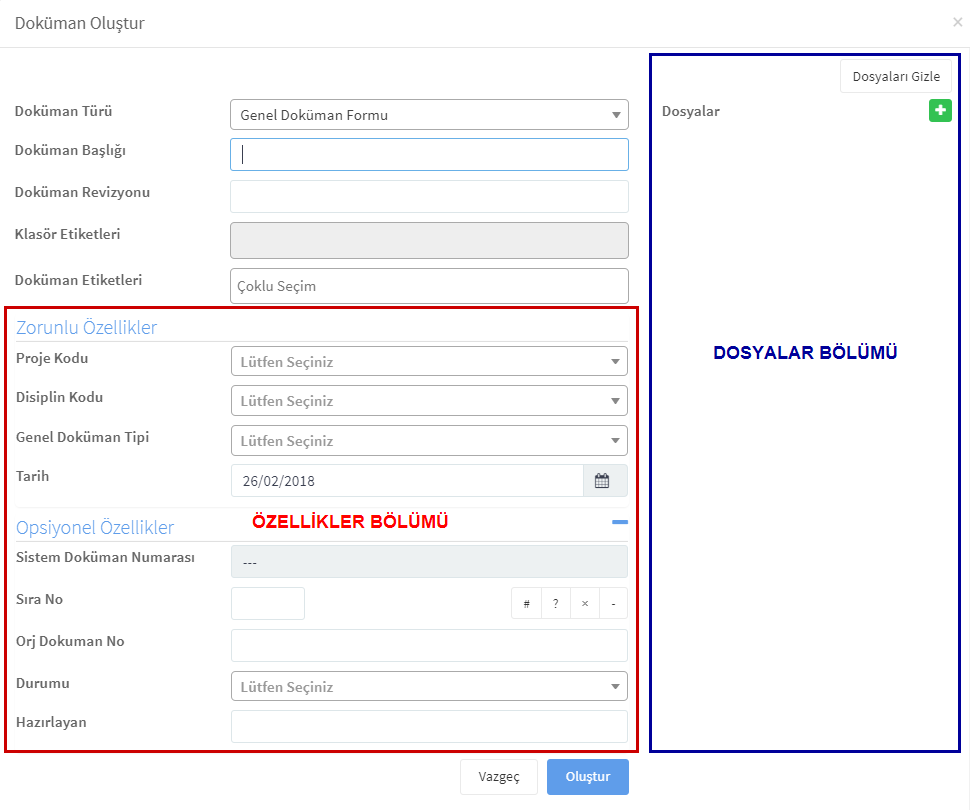Click into the Orj Dokuman No field
Viewport: 970px width, 810px height.
pos(429,645)
